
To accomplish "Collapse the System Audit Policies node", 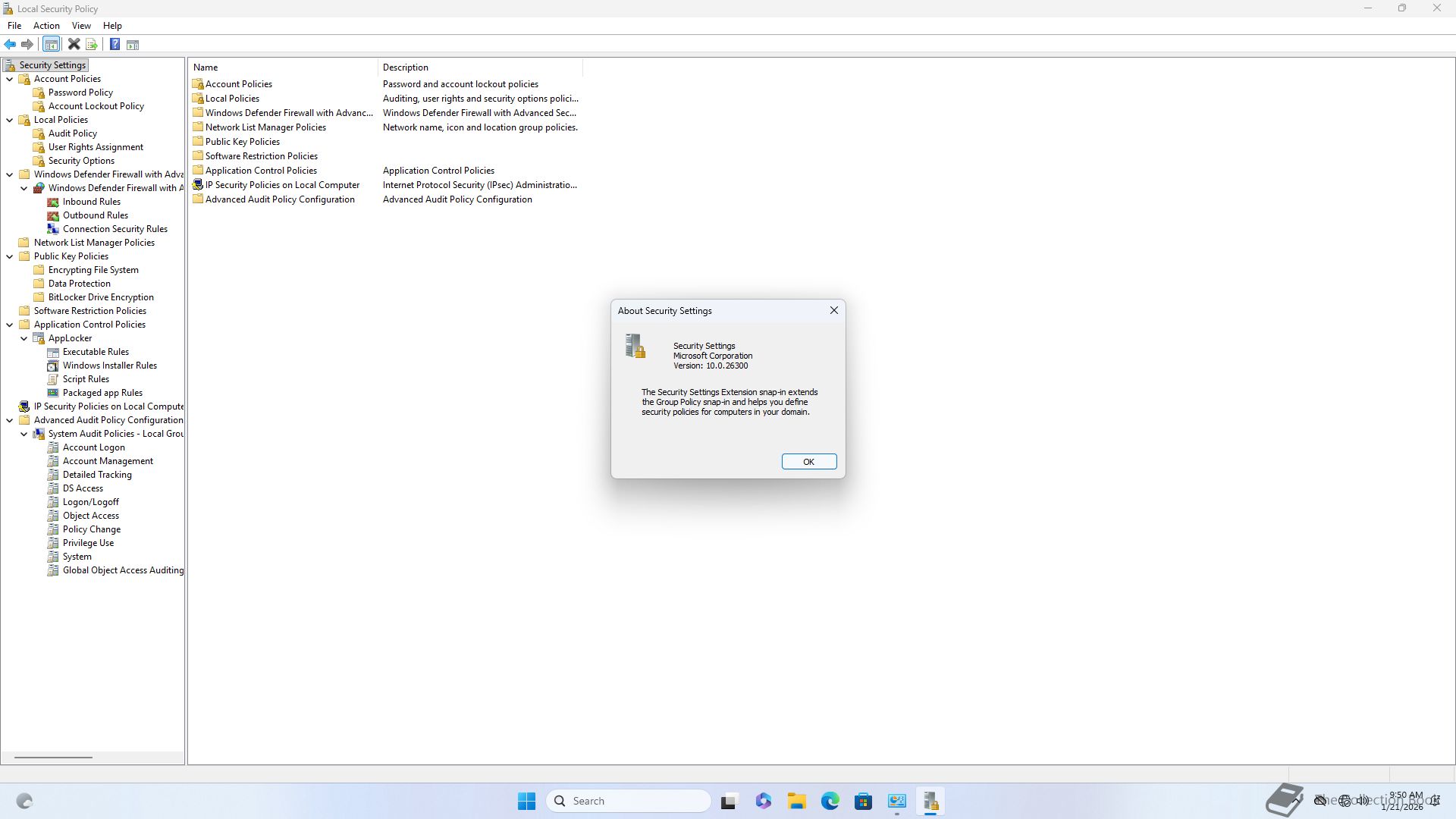I will pos(24,434).
